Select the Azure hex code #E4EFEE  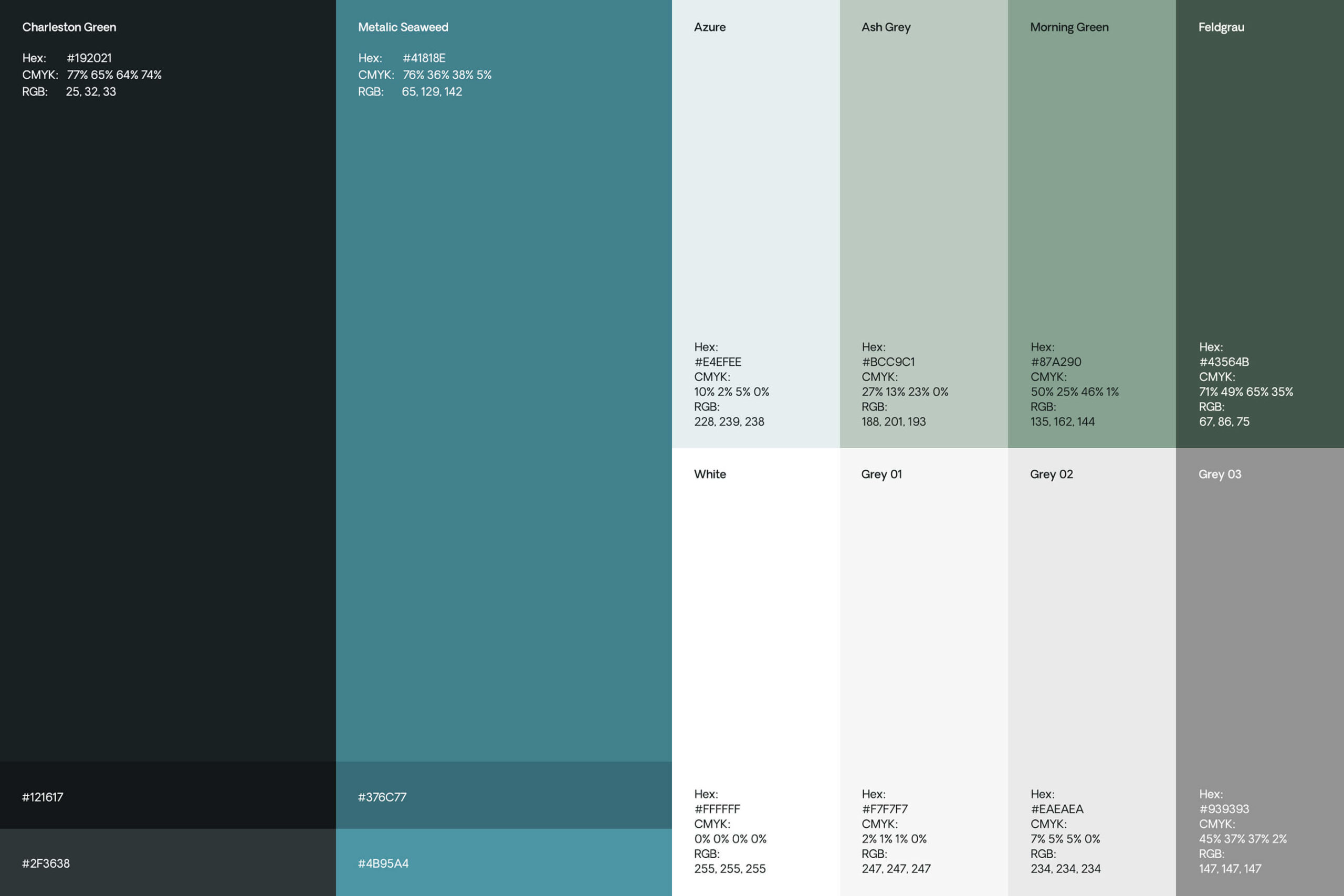coord(717,361)
